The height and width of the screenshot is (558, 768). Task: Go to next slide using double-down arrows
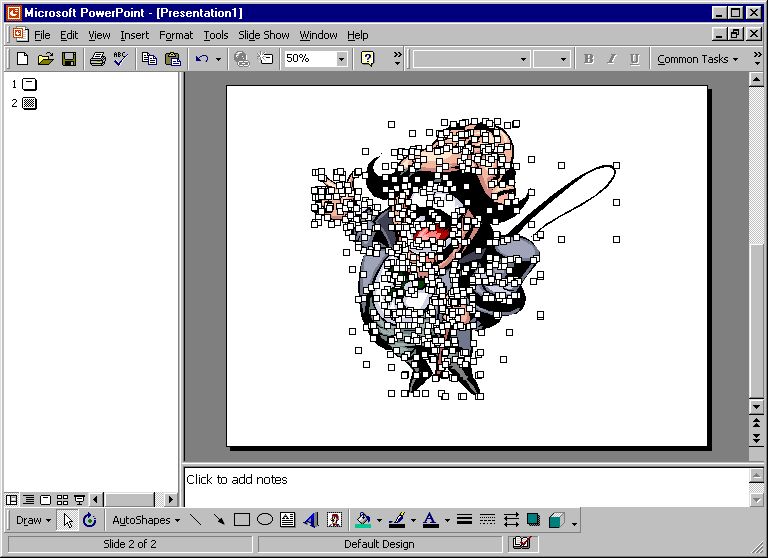pyautogui.click(x=756, y=437)
